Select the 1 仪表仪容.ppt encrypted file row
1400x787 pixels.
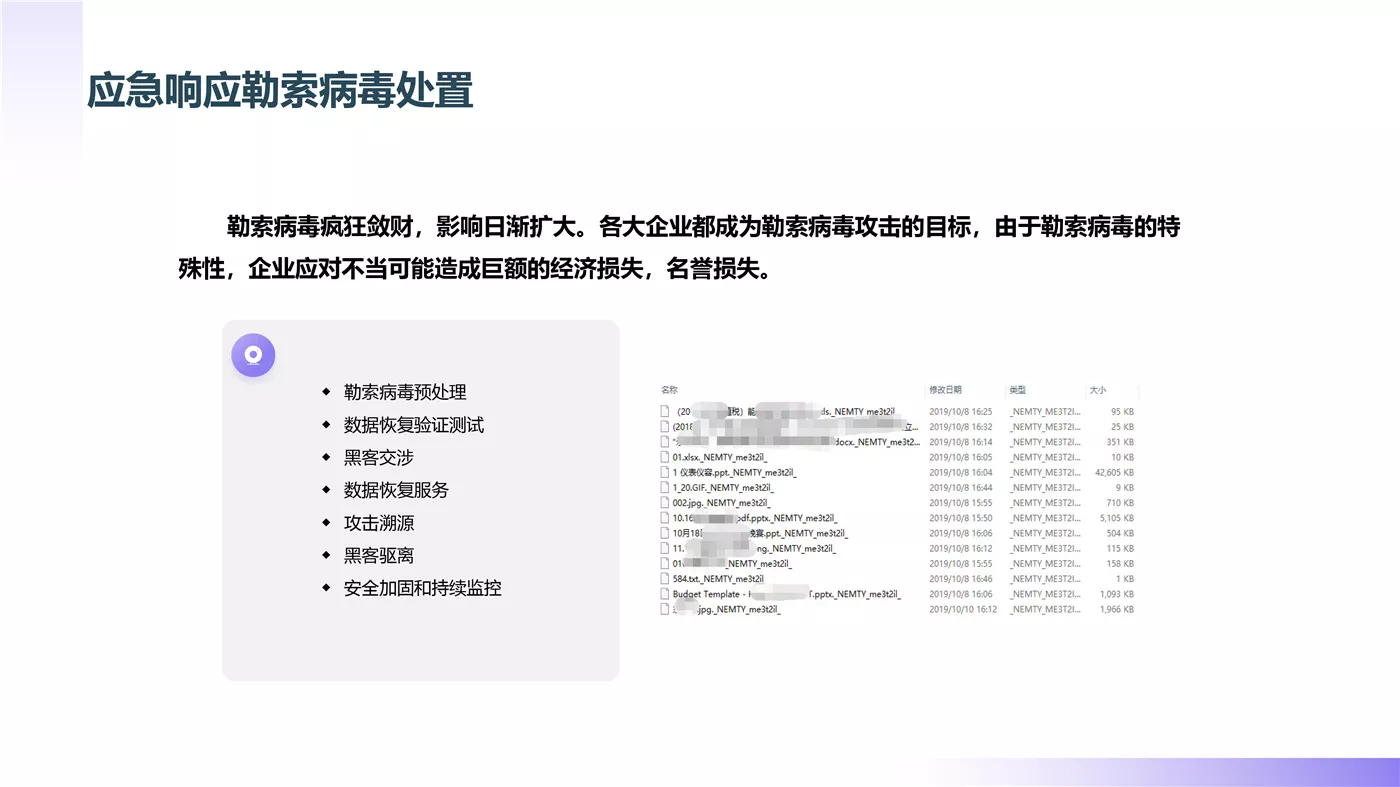point(898,472)
